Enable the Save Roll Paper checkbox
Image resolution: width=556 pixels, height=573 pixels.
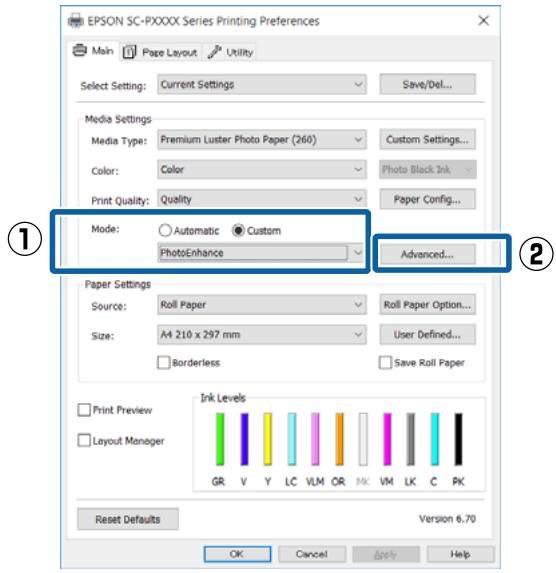pos(385,363)
